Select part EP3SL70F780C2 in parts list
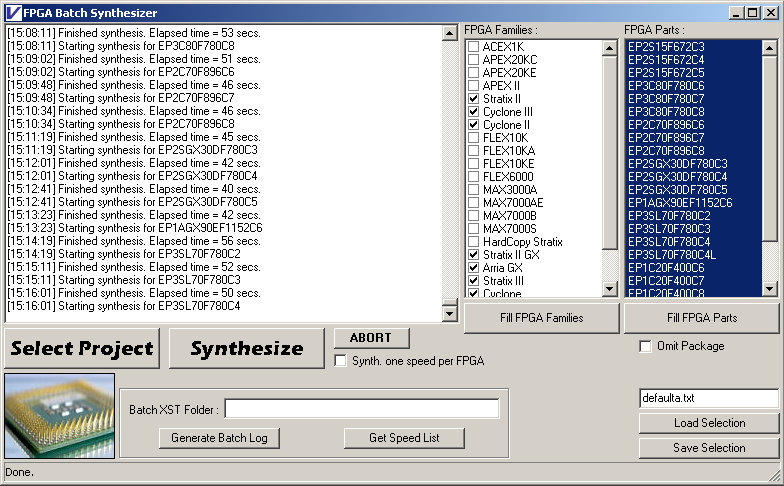 pos(694,216)
